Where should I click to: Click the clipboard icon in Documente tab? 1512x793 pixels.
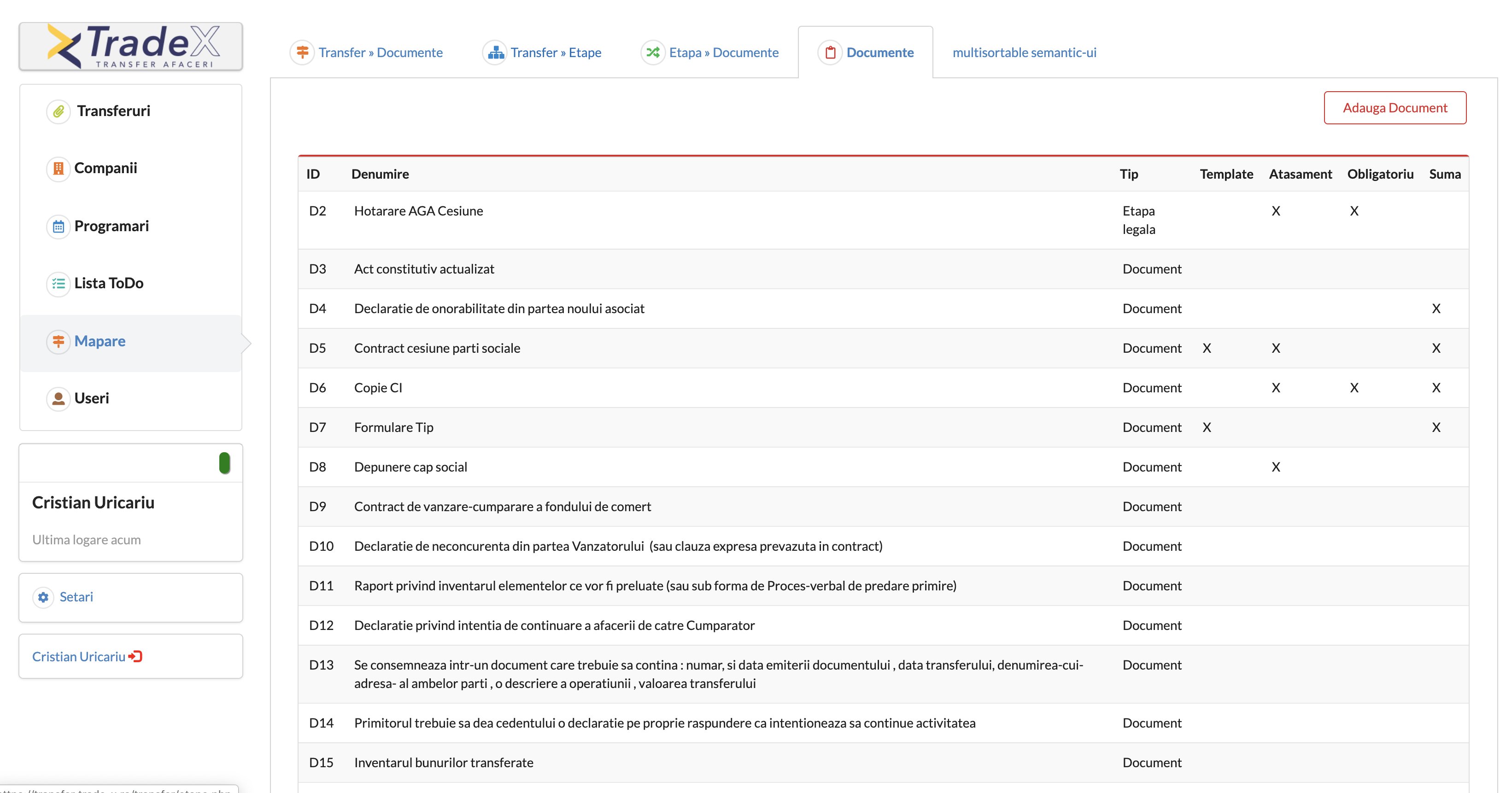click(830, 53)
